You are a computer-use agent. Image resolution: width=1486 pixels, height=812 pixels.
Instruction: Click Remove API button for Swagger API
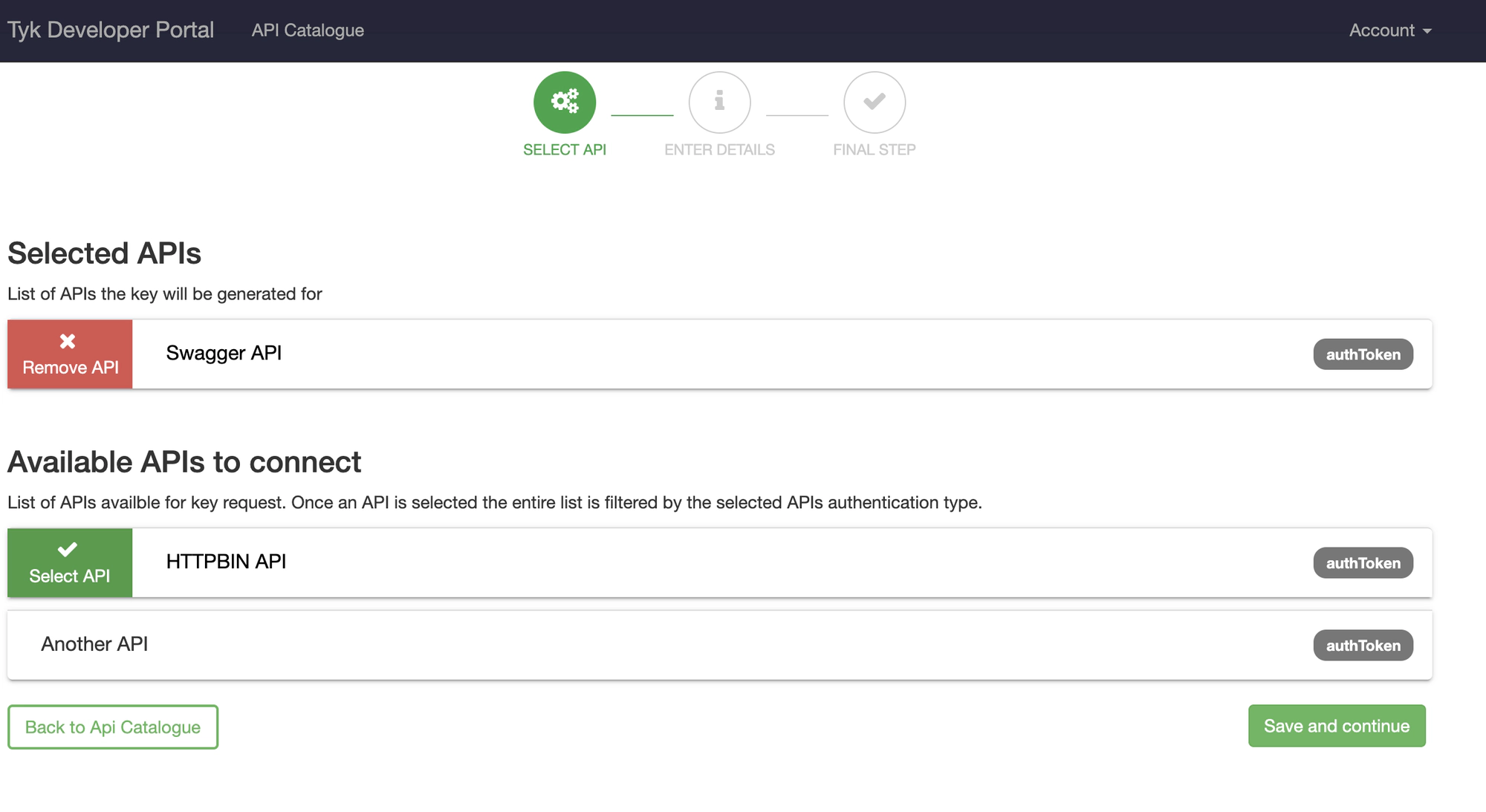(x=69, y=354)
